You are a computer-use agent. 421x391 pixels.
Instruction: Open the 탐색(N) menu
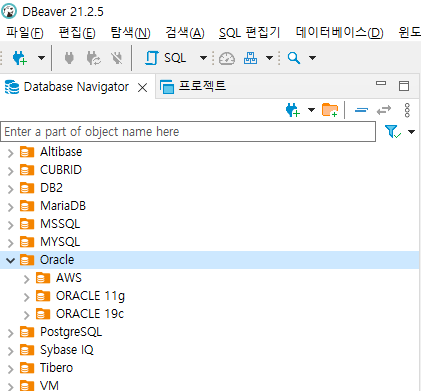click(130, 33)
